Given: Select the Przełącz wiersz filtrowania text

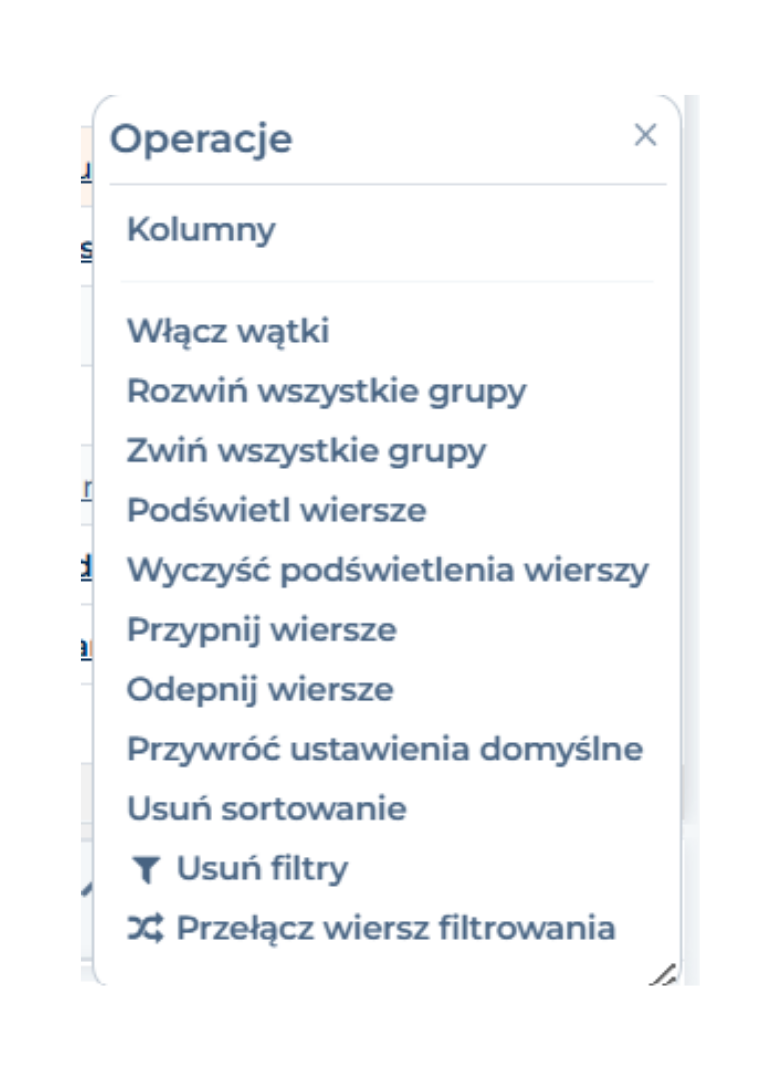Looking at the screenshot, I should [396, 928].
